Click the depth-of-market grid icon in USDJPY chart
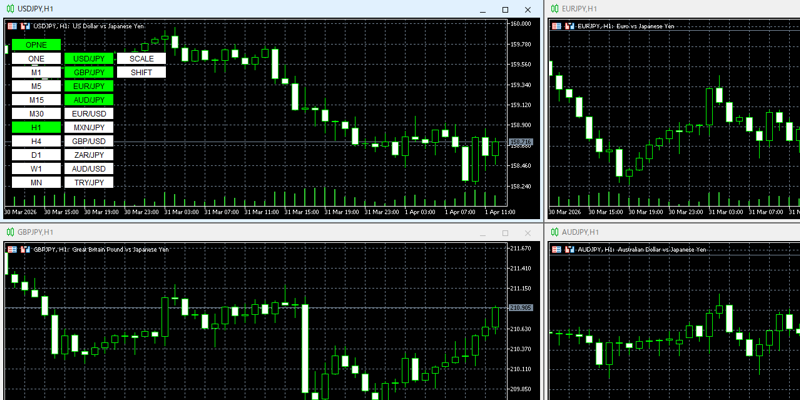800x400 pixels. pyautogui.click(x=12, y=25)
